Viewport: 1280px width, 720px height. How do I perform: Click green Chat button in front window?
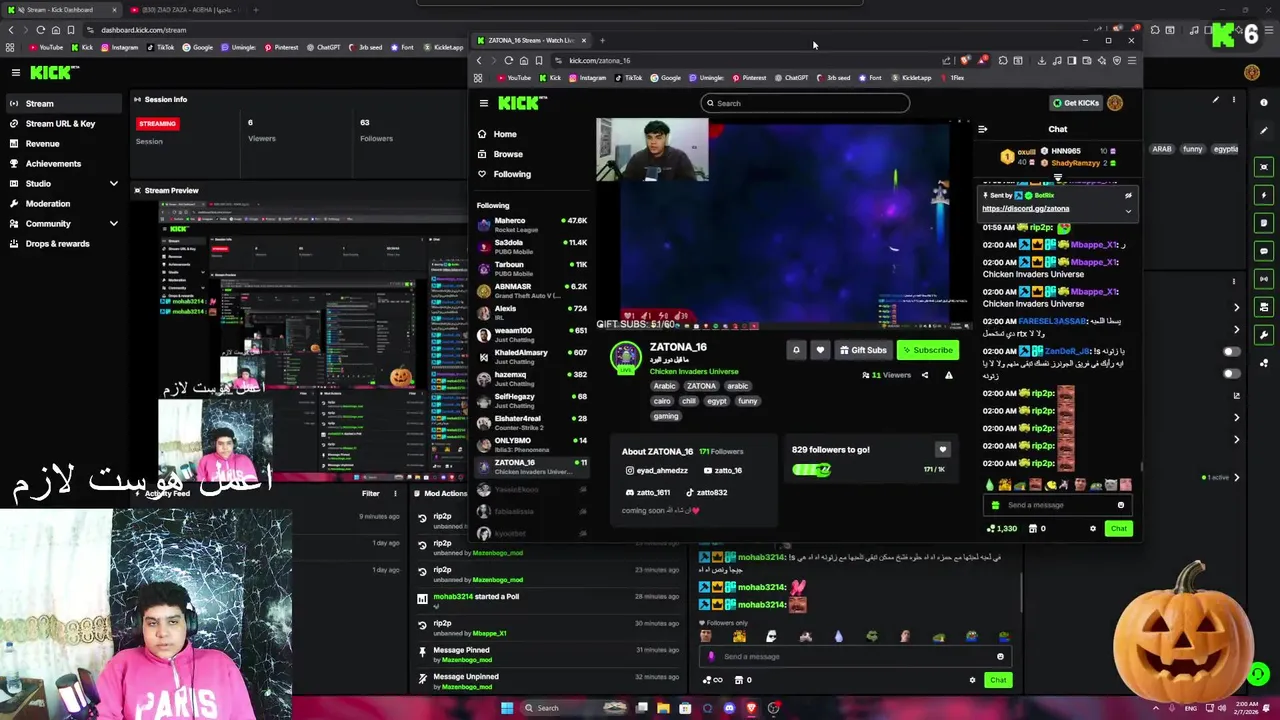[1118, 529]
